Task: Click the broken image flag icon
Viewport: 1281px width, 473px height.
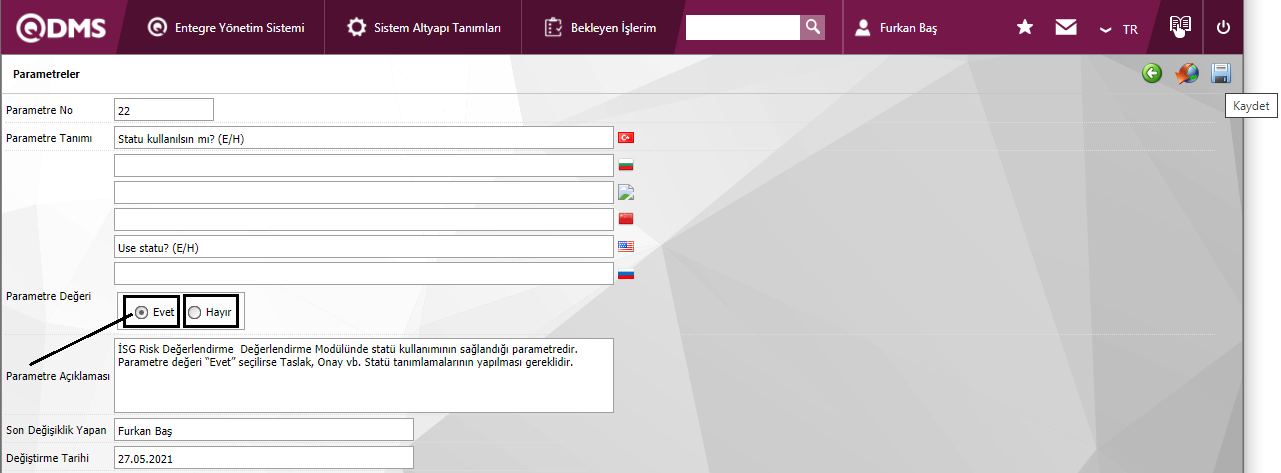Action: (627, 191)
